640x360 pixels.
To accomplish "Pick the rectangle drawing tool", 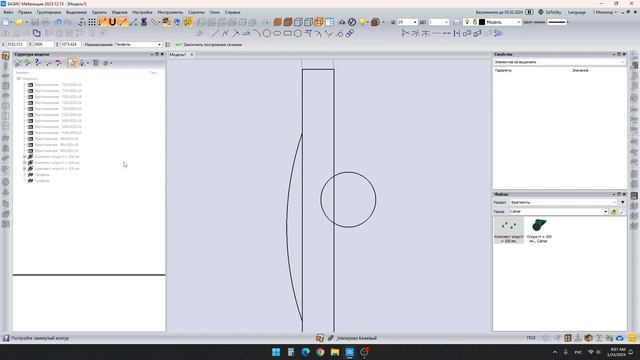I will click(x=287, y=33).
